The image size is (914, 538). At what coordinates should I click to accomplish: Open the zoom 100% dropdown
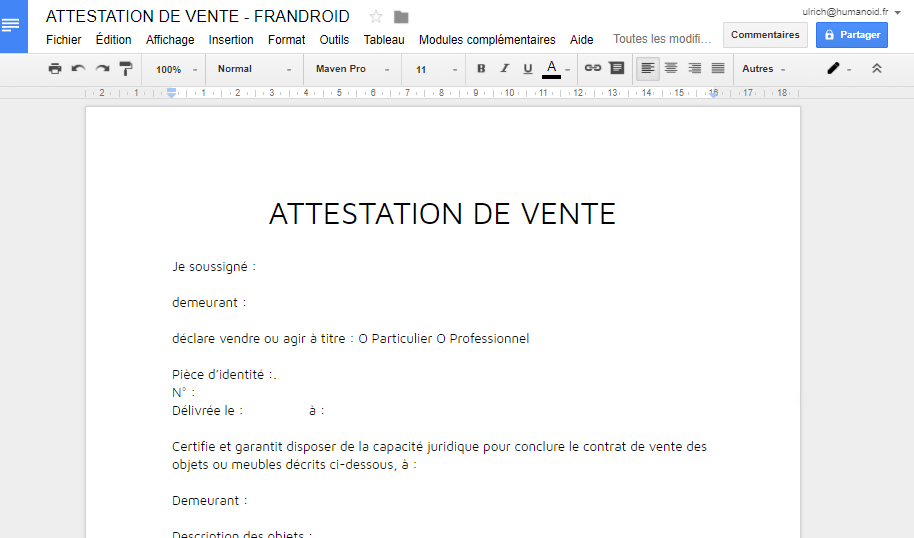click(x=176, y=69)
